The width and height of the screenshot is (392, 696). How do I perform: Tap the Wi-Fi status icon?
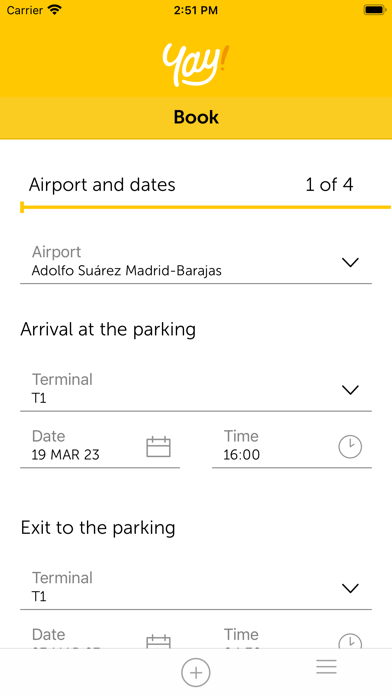[x=55, y=10]
